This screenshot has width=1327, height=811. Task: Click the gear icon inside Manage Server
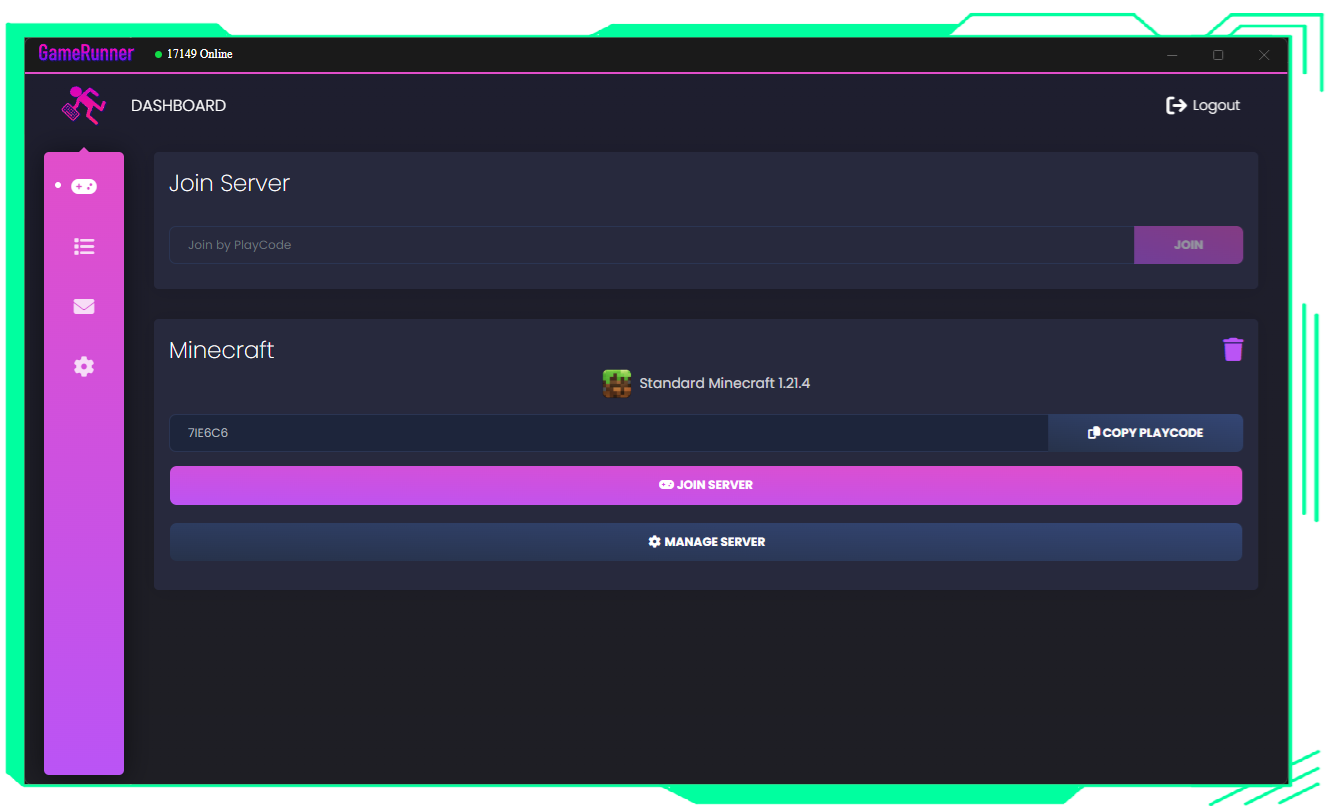655,541
